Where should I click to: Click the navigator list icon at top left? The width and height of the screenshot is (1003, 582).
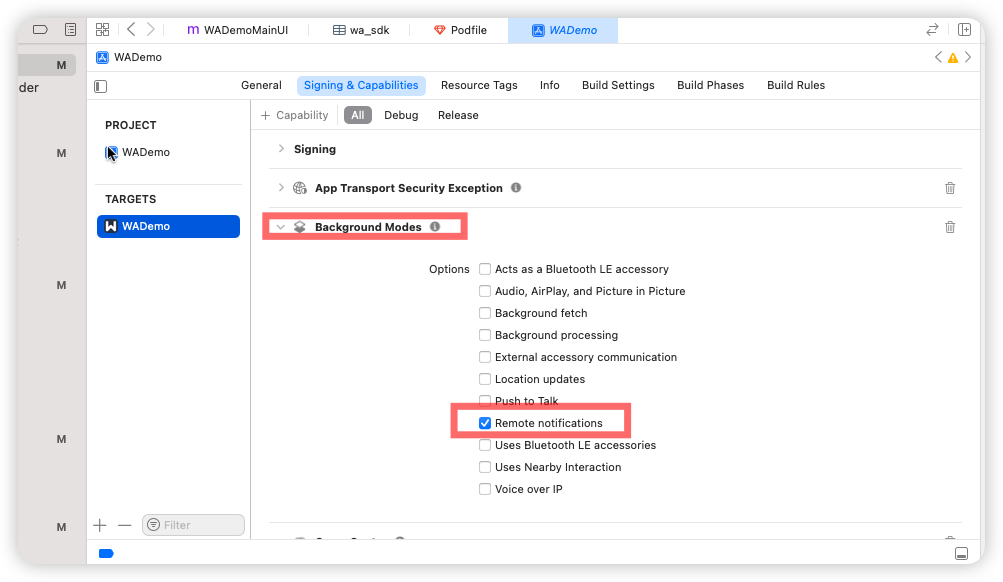pos(70,29)
